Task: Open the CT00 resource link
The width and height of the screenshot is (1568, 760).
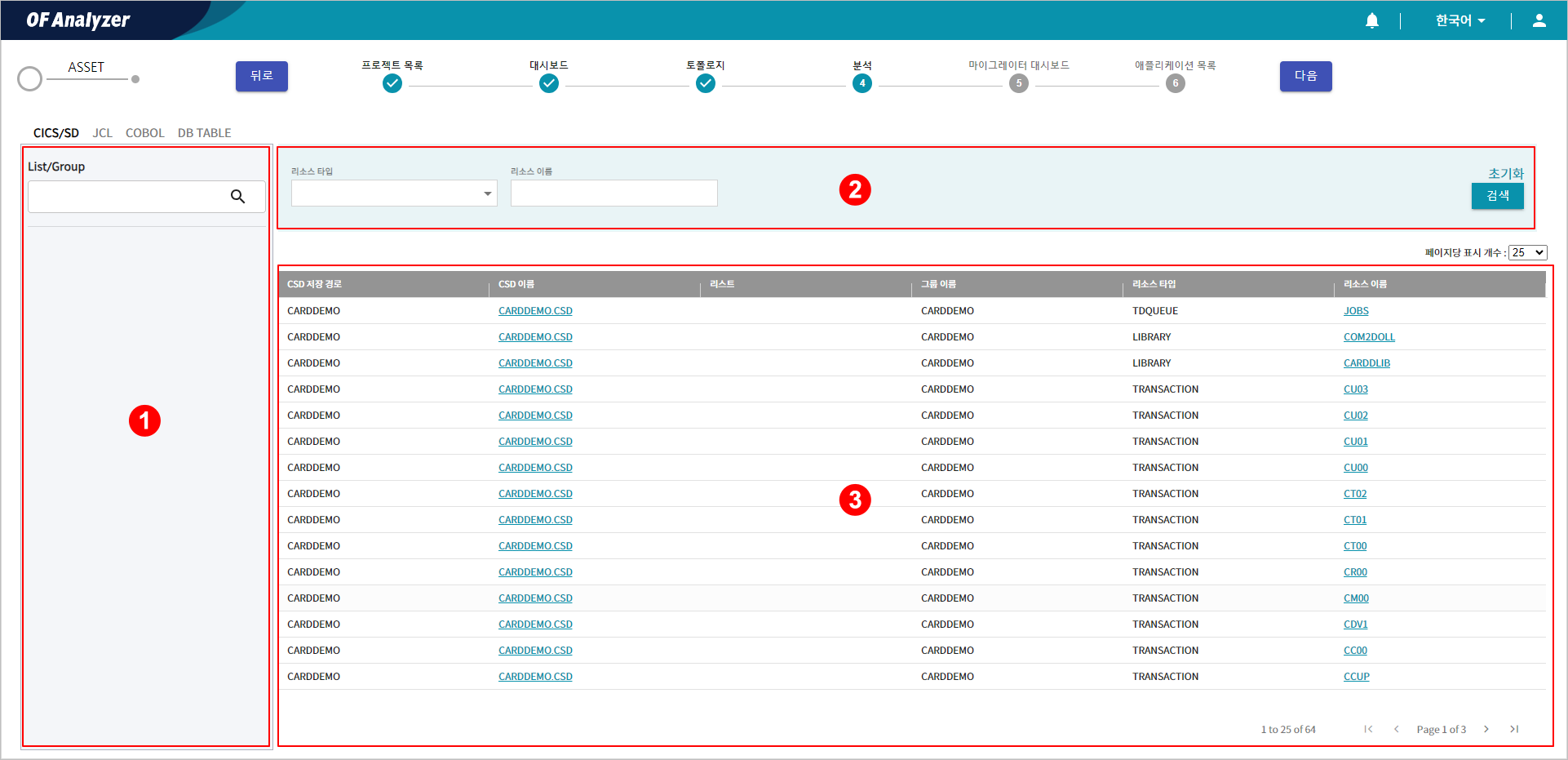Action: 1355,546
